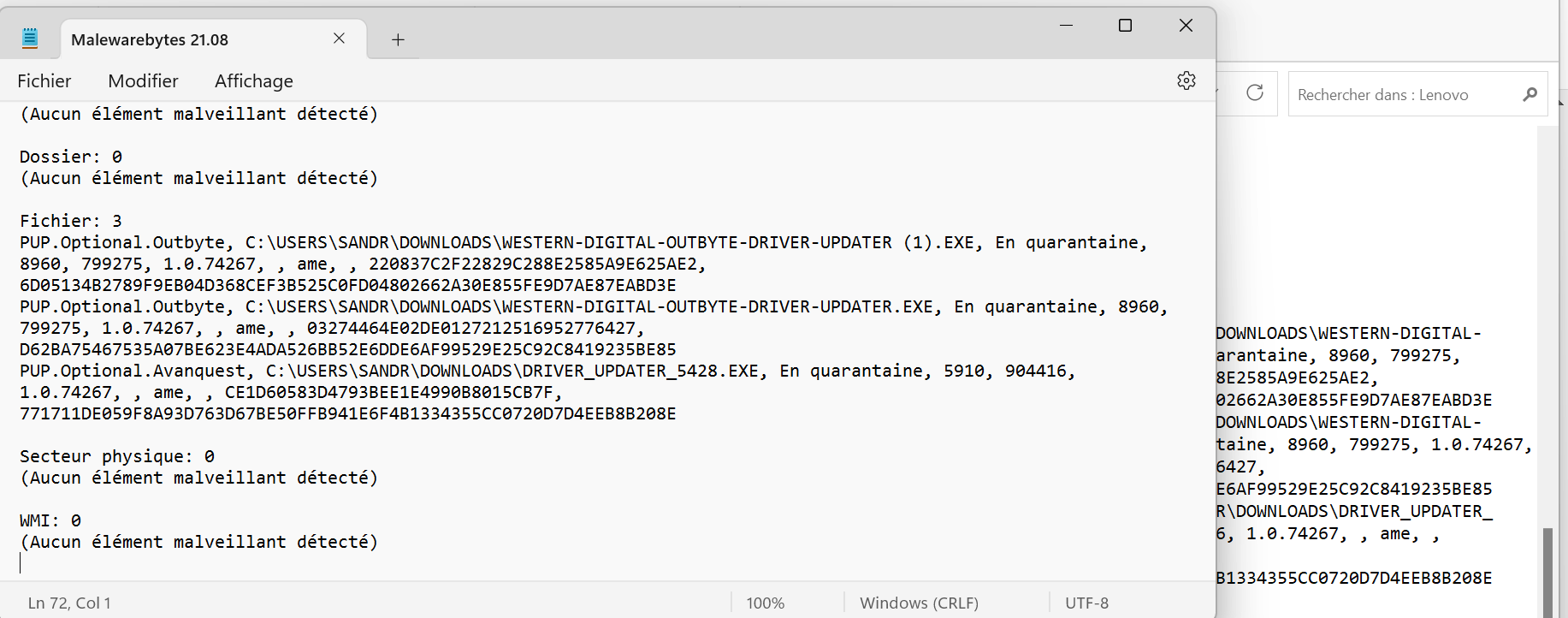Click the 'WMI: 0' line

pyautogui.click(x=50, y=520)
